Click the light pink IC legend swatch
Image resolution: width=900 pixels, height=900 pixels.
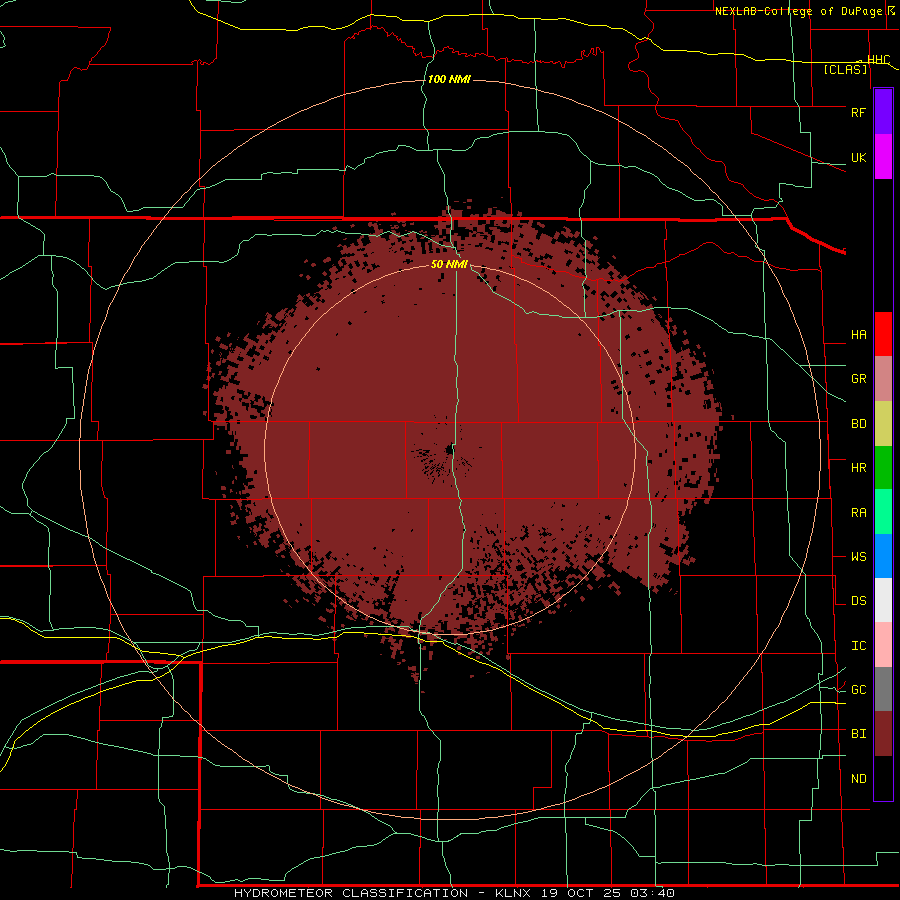(883, 645)
